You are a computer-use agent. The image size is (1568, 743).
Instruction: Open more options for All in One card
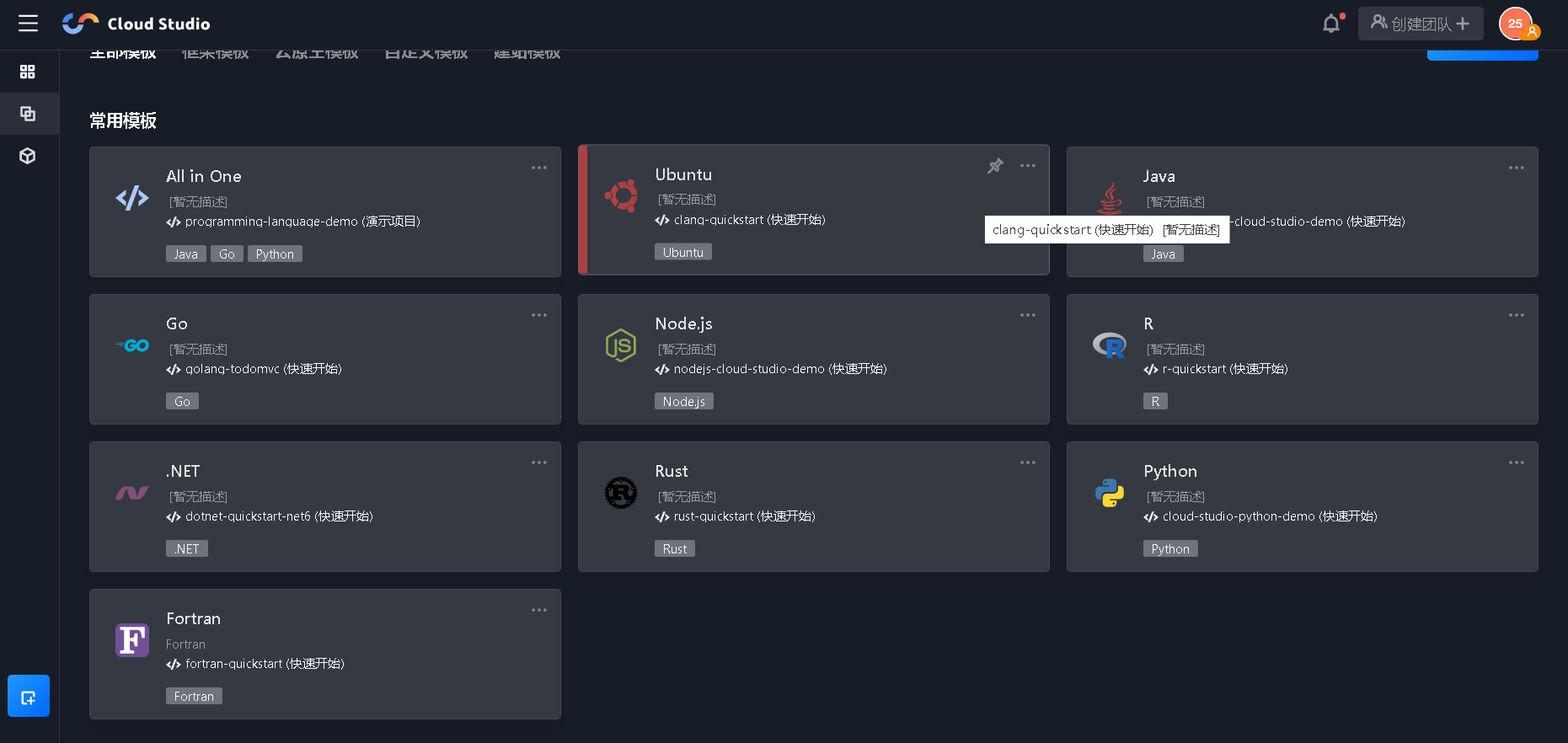pos(539,168)
